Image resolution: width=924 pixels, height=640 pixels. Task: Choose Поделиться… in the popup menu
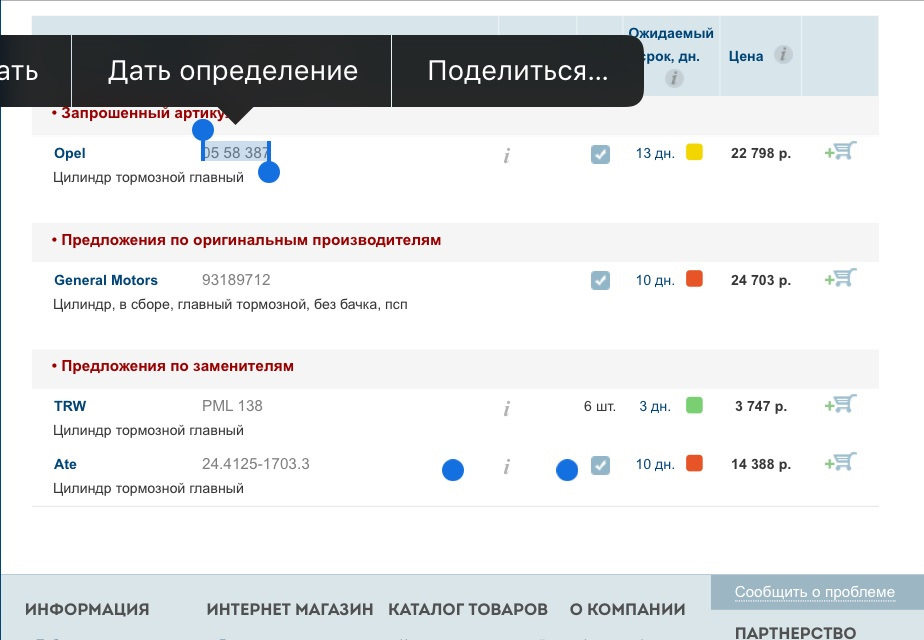pyautogui.click(x=517, y=71)
